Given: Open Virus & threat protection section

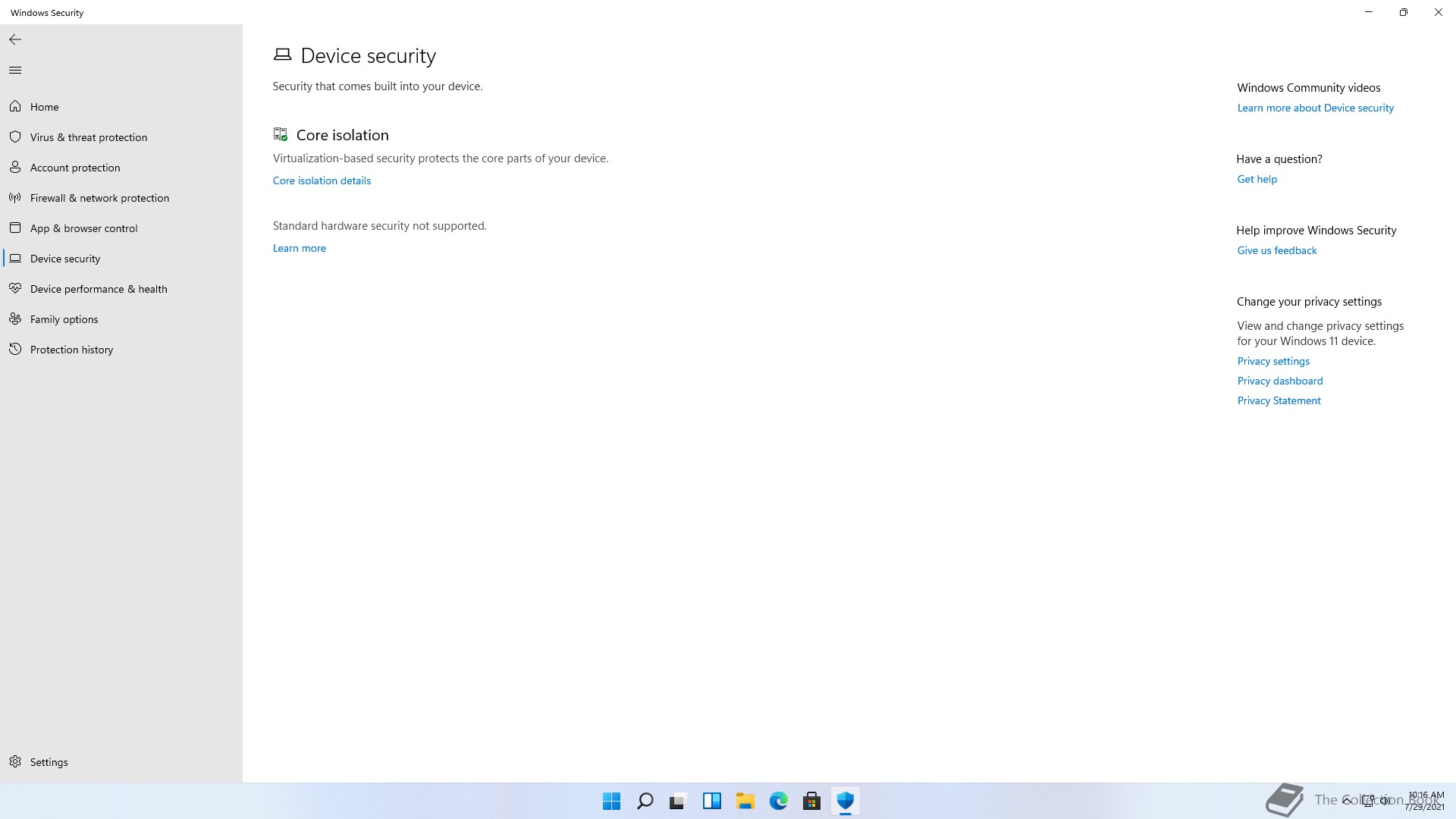Looking at the screenshot, I should [89, 137].
